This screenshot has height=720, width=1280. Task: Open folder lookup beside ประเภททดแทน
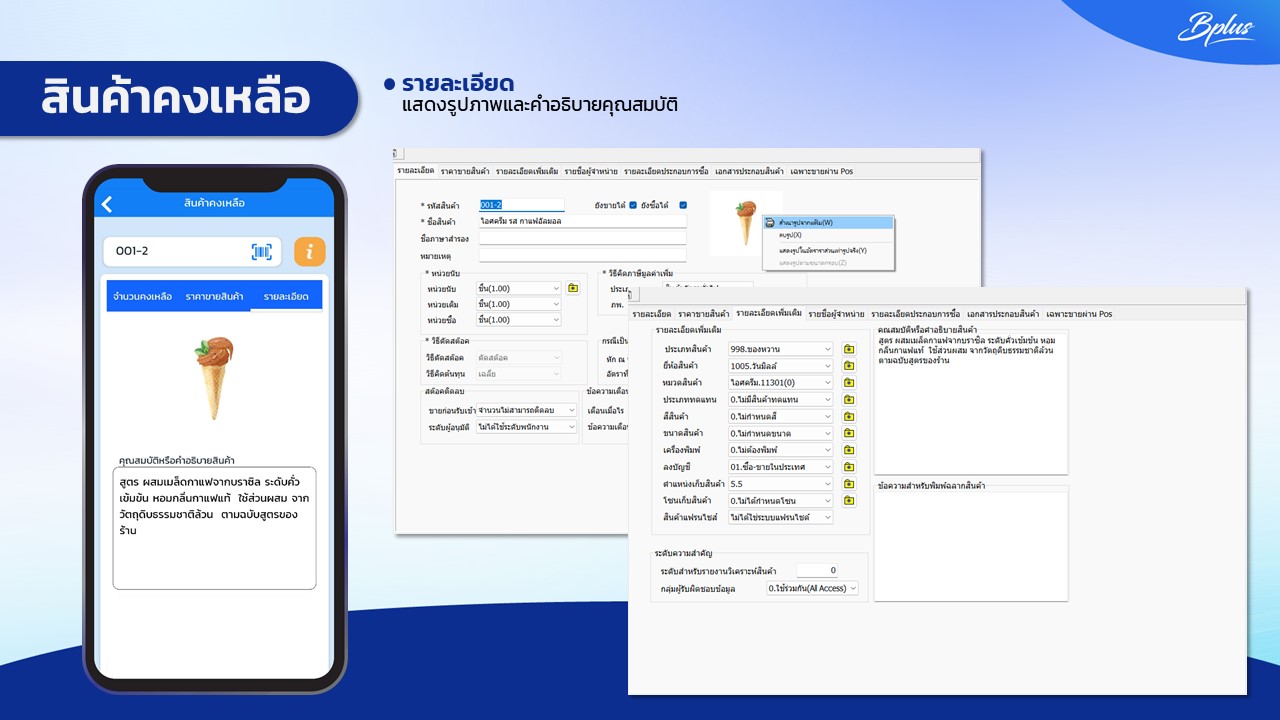tap(849, 400)
